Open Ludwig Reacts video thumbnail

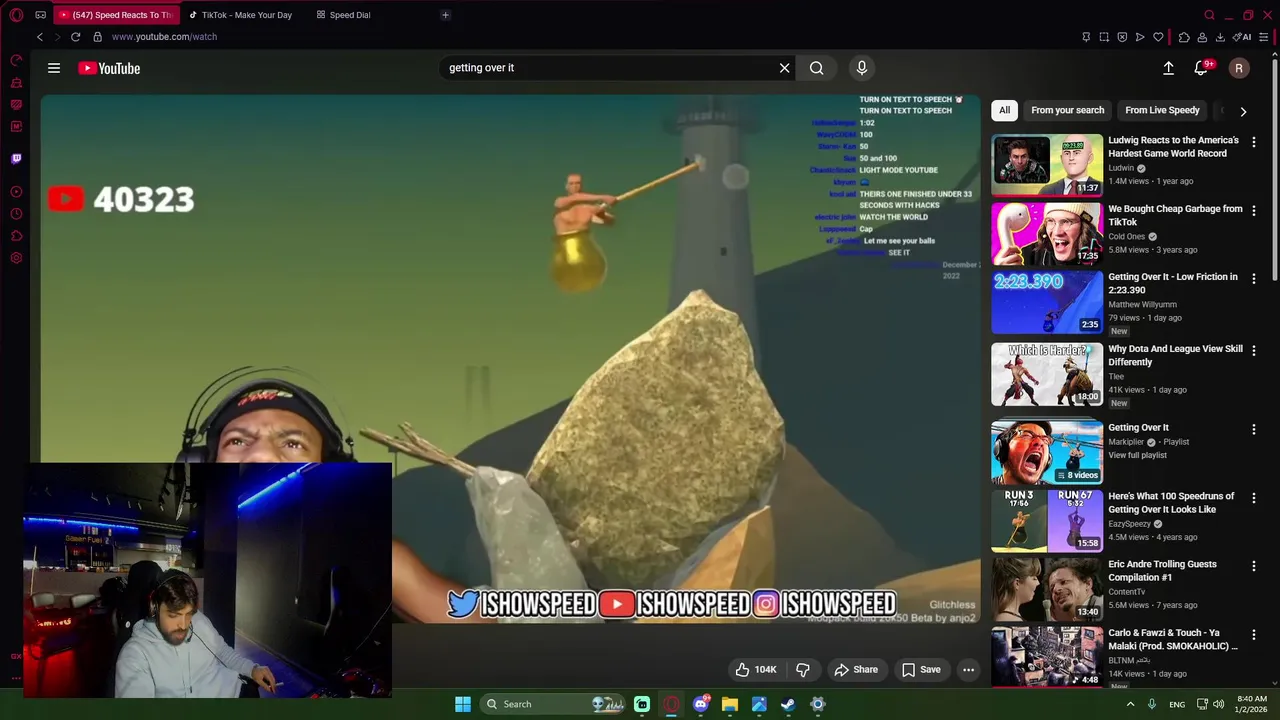1047,165
